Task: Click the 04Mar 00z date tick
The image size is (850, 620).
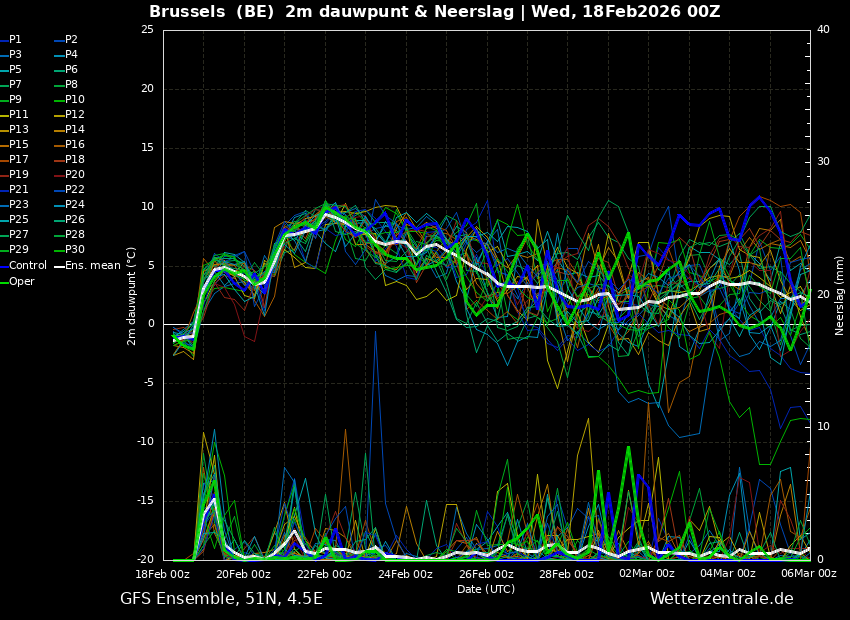Action: click(728, 573)
